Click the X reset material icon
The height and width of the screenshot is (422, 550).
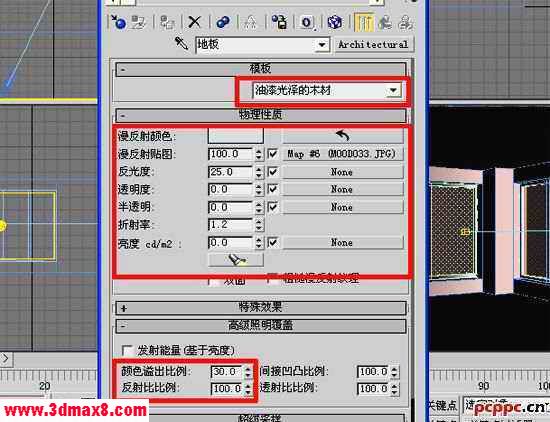194,22
